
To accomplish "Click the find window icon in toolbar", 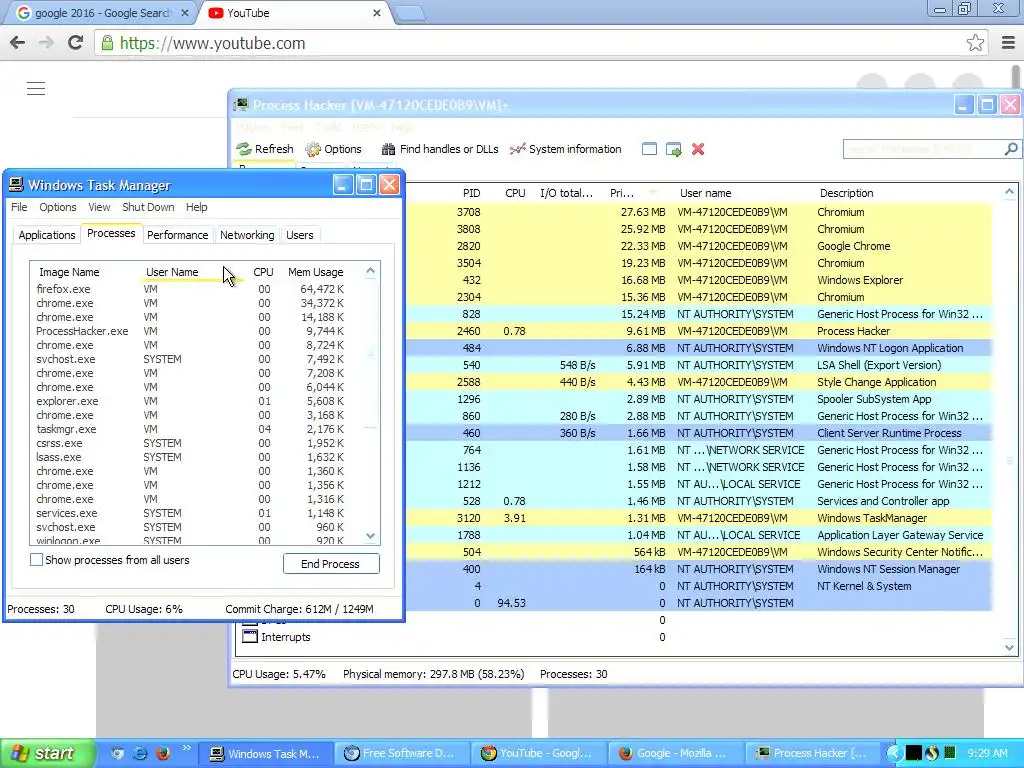I will [649, 149].
